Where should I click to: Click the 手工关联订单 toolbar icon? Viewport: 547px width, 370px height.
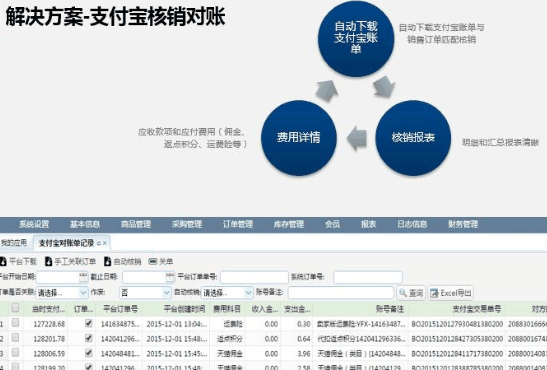point(48,261)
